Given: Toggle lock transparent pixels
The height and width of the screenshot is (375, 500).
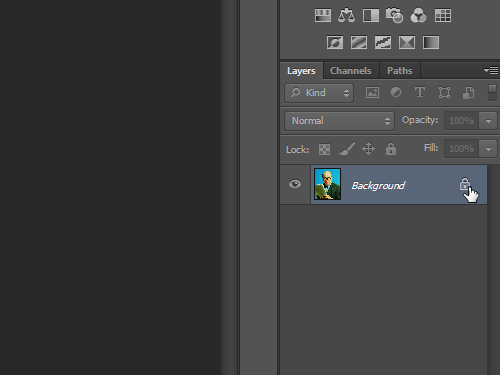Looking at the screenshot, I should point(324,149).
